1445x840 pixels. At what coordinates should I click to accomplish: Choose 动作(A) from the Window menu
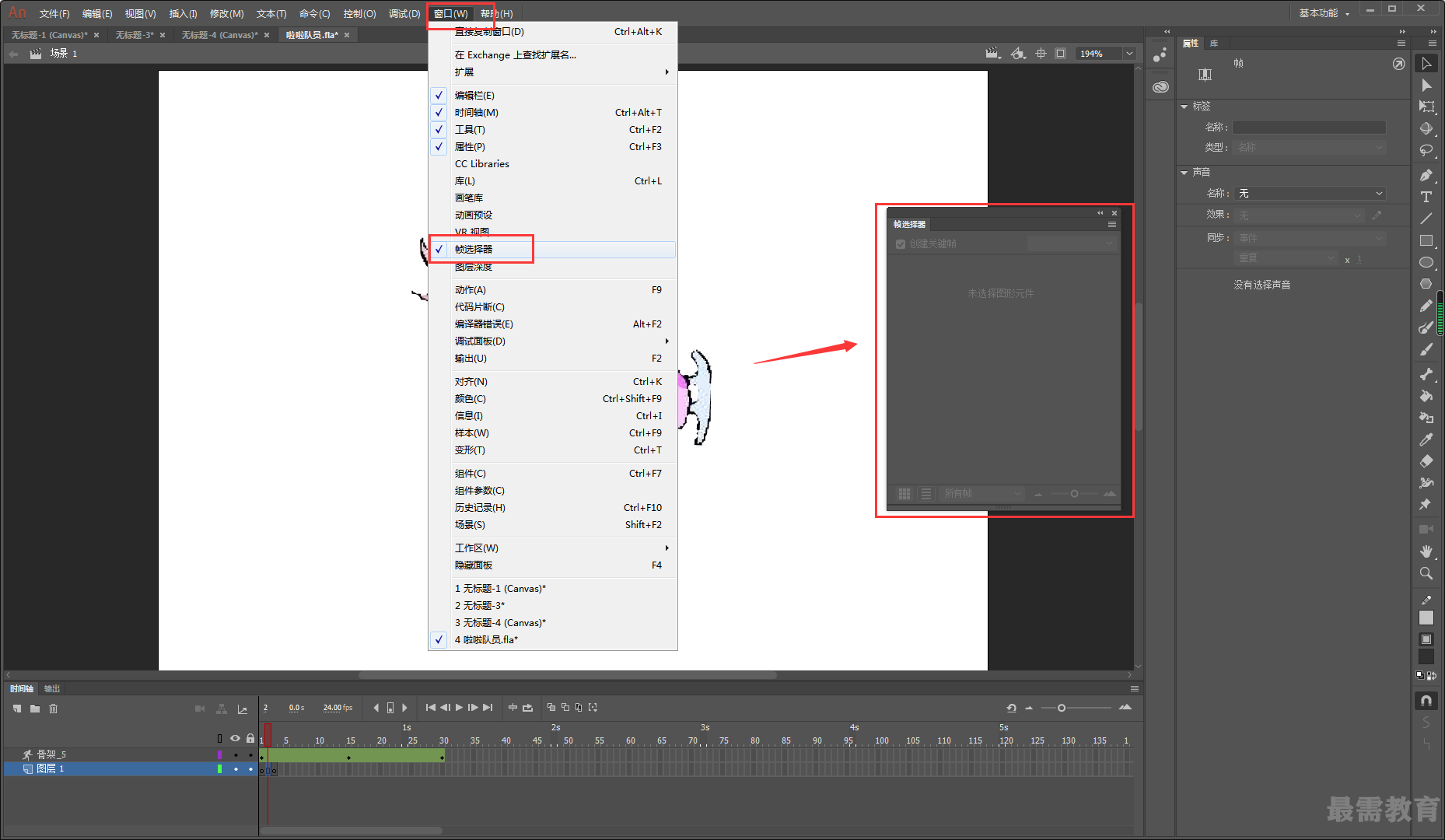(552, 290)
